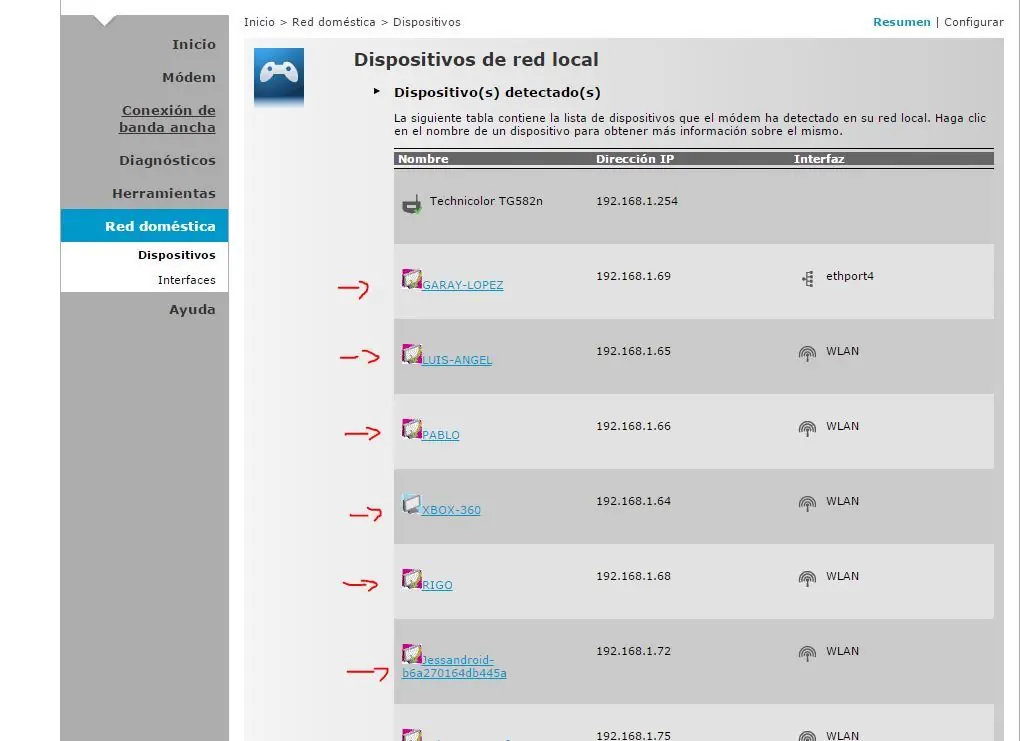Click Inicio in the breadcrumb
Viewport: 1021px width, 741px height.
(259, 22)
